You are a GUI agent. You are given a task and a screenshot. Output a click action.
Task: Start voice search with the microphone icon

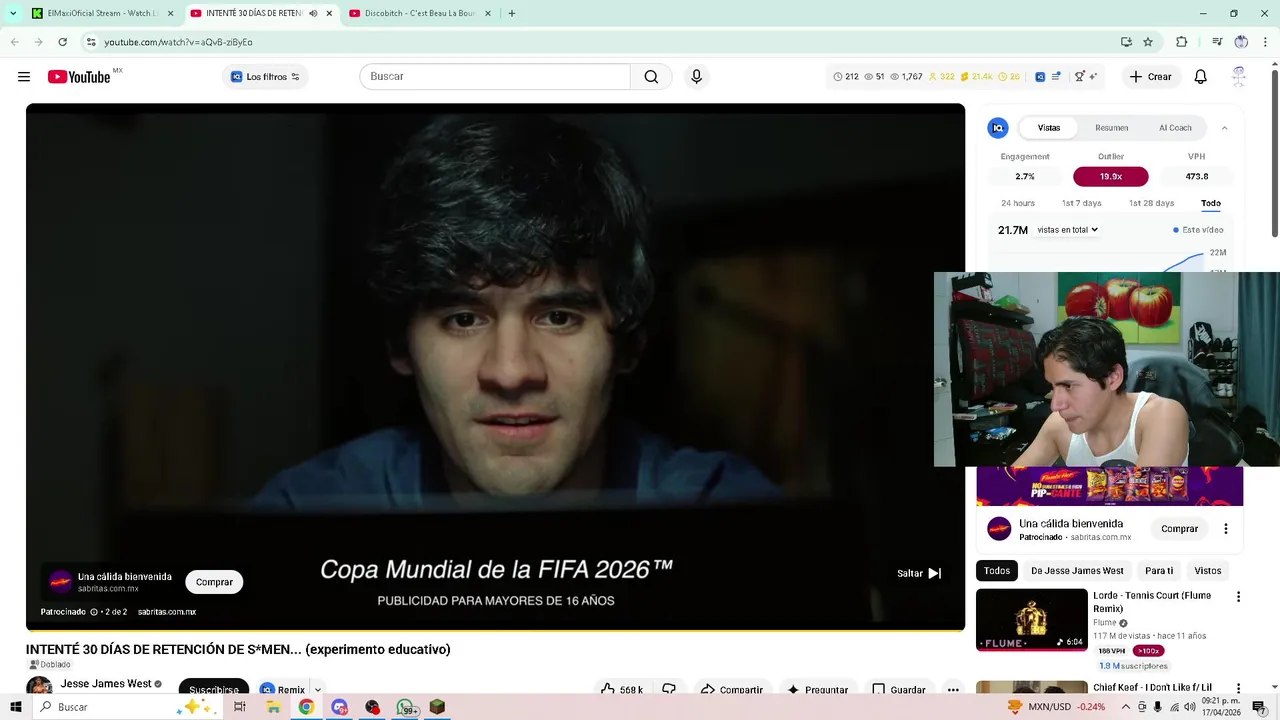coord(697,77)
